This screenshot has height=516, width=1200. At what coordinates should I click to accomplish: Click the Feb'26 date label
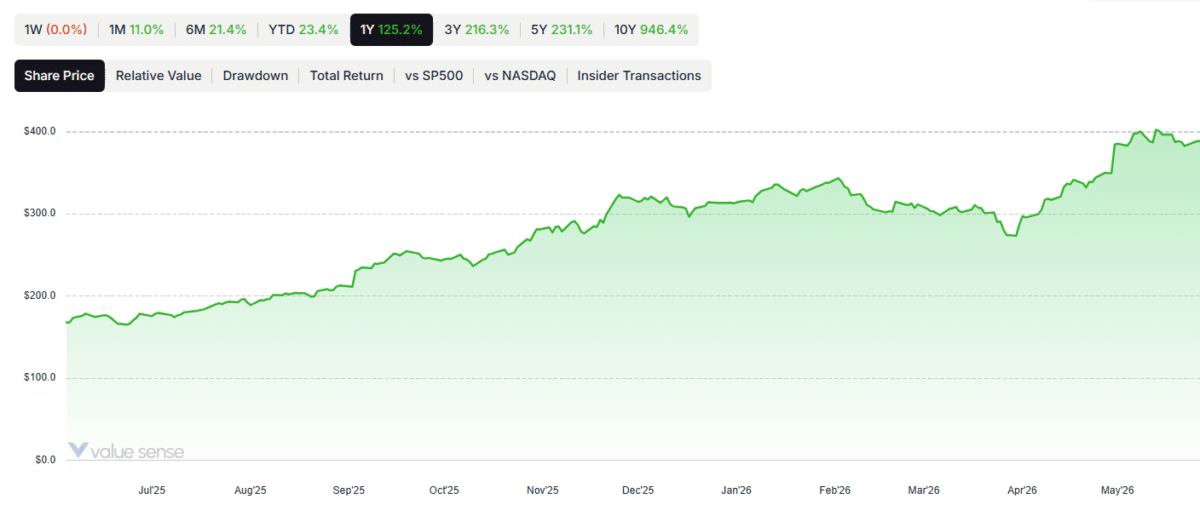click(x=835, y=490)
